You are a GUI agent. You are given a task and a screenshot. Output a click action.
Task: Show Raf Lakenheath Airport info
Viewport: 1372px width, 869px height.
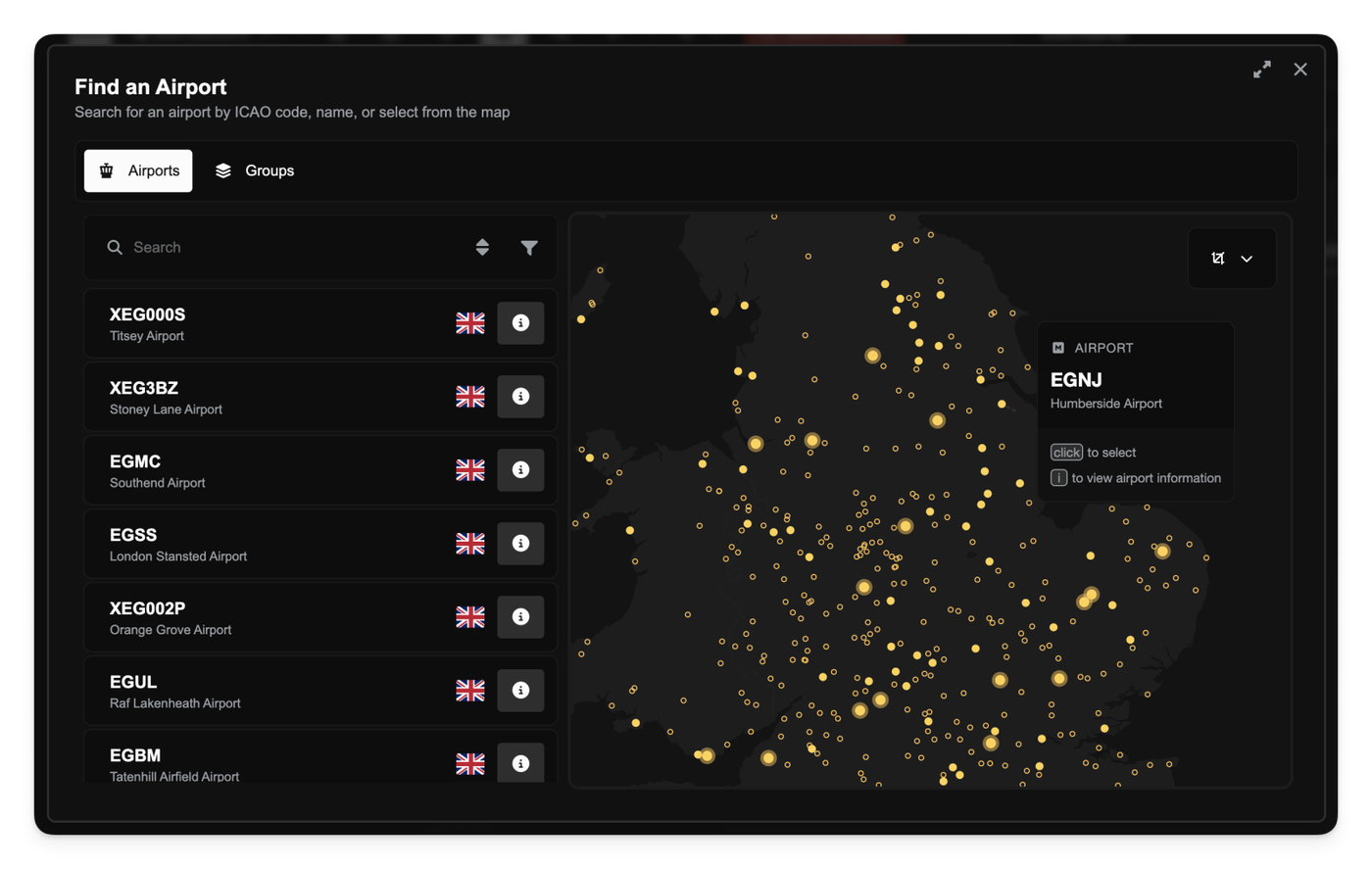pos(520,691)
